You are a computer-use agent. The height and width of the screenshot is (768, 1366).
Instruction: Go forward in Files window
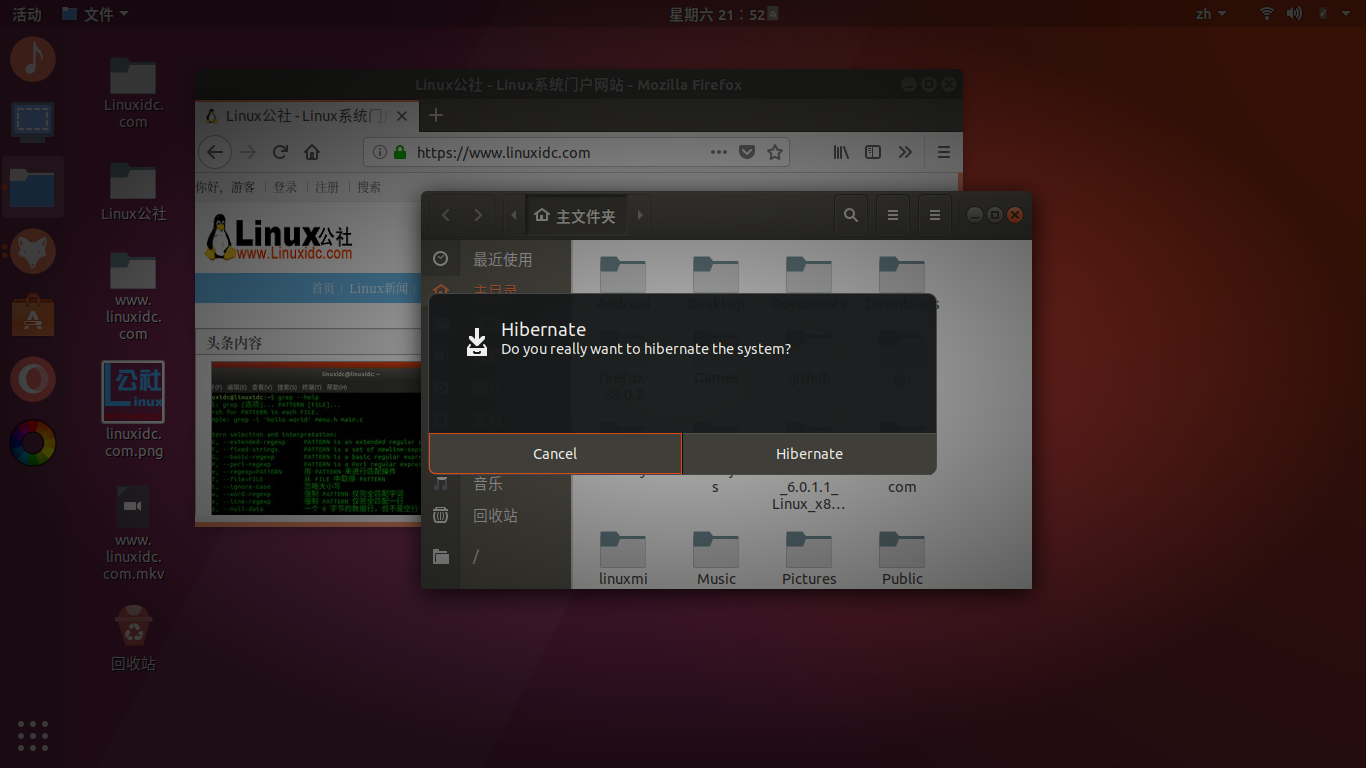point(478,215)
